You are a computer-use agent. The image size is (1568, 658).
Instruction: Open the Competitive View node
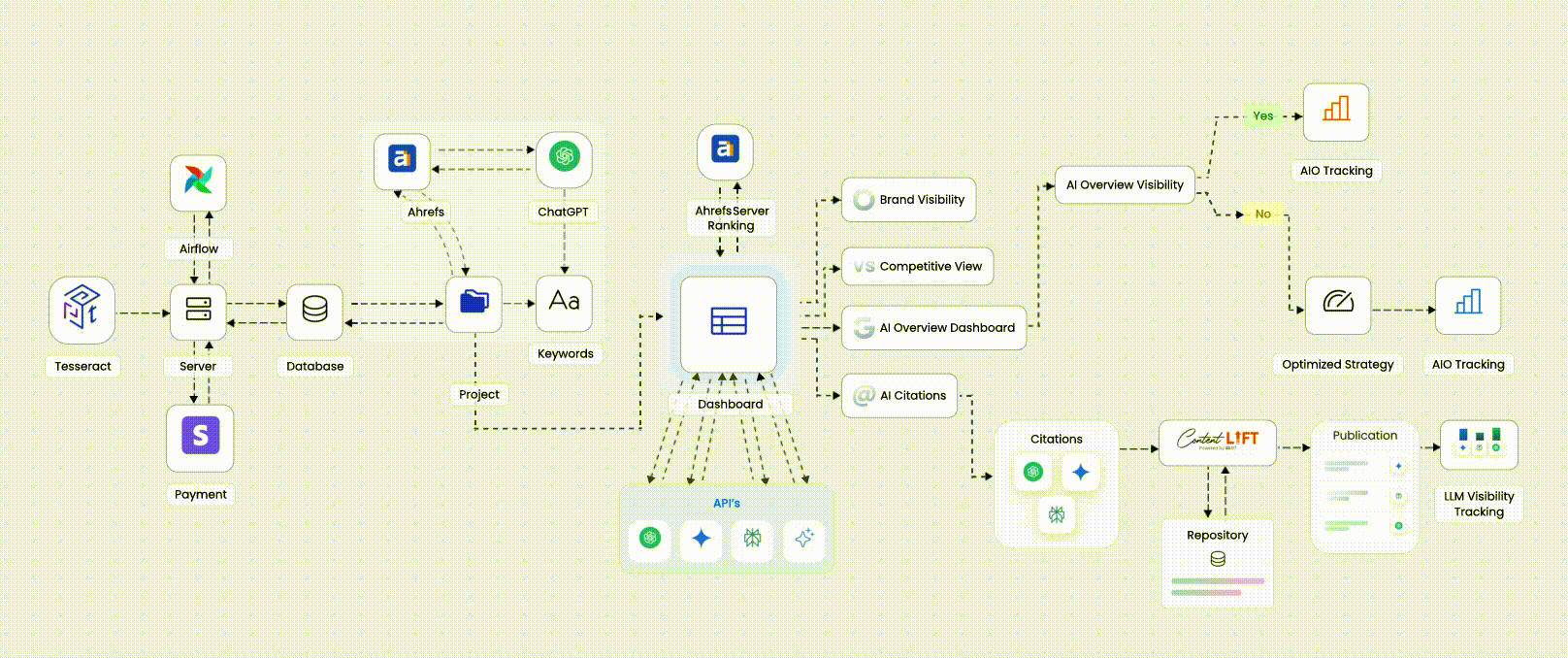(x=917, y=266)
